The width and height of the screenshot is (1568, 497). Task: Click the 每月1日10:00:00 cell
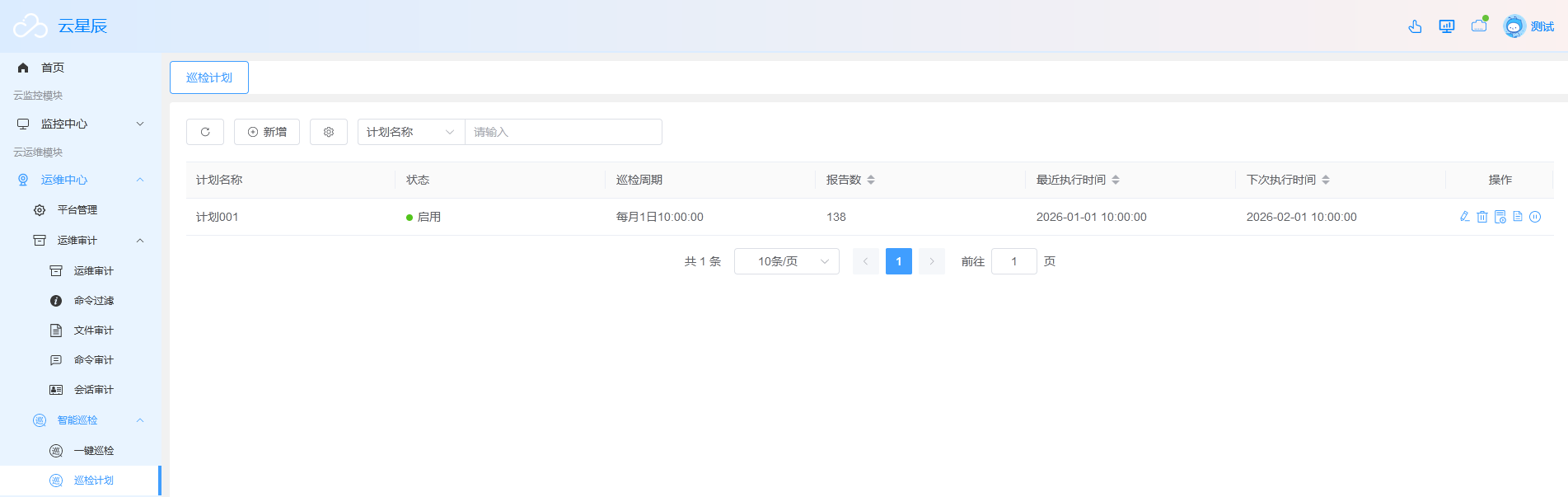pyautogui.click(x=660, y=217)
